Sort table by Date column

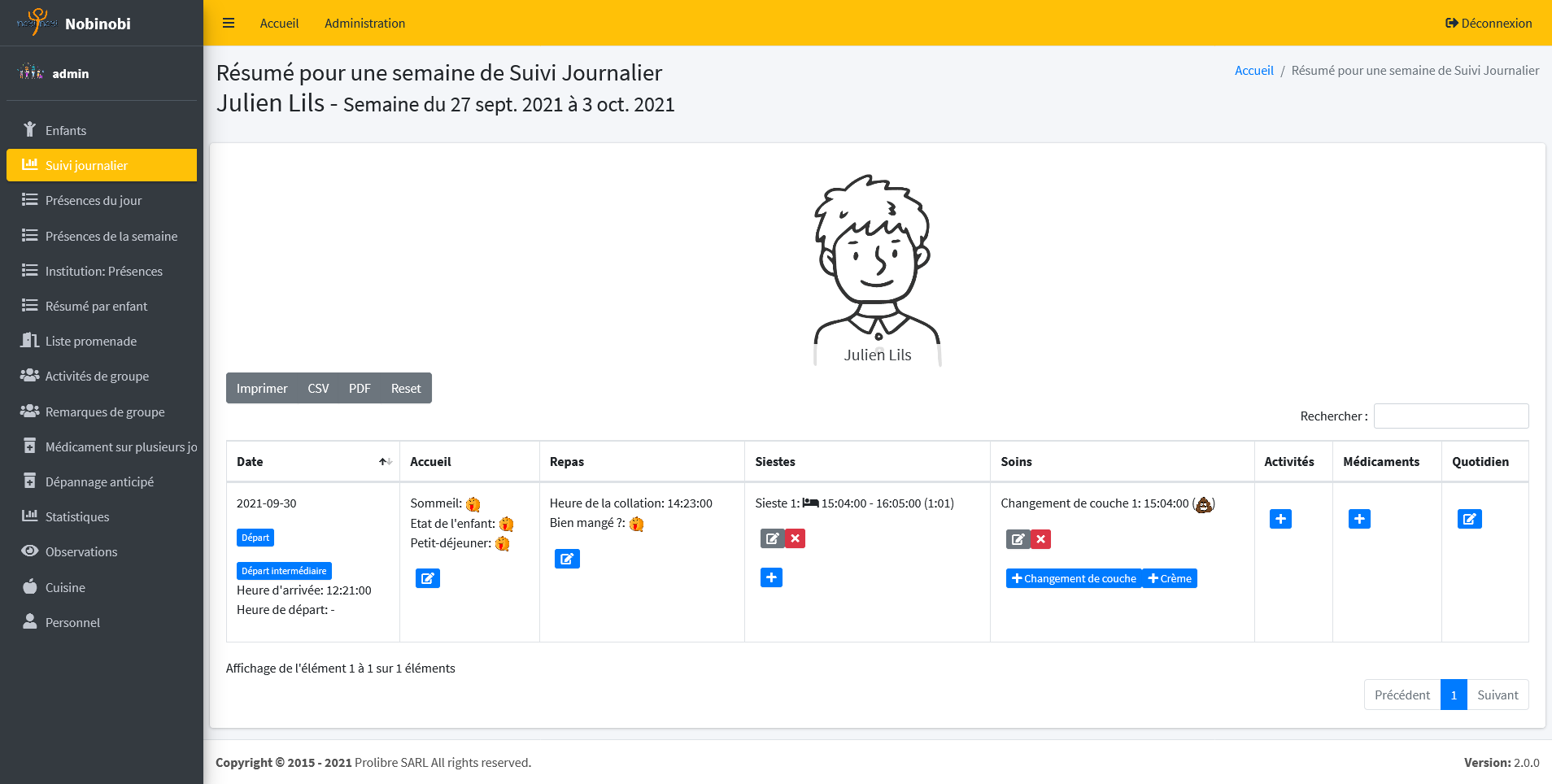tap(313, 461)
